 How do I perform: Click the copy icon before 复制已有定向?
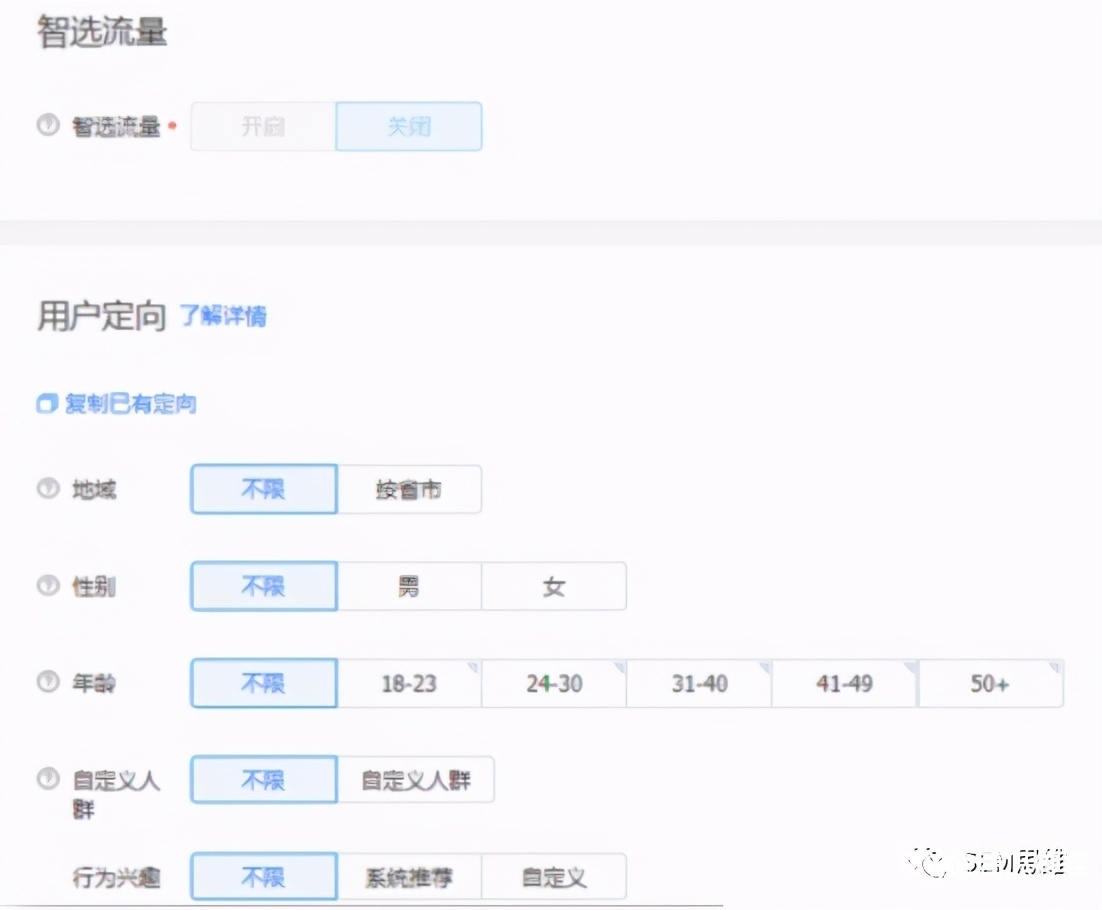tap(47, 403)
